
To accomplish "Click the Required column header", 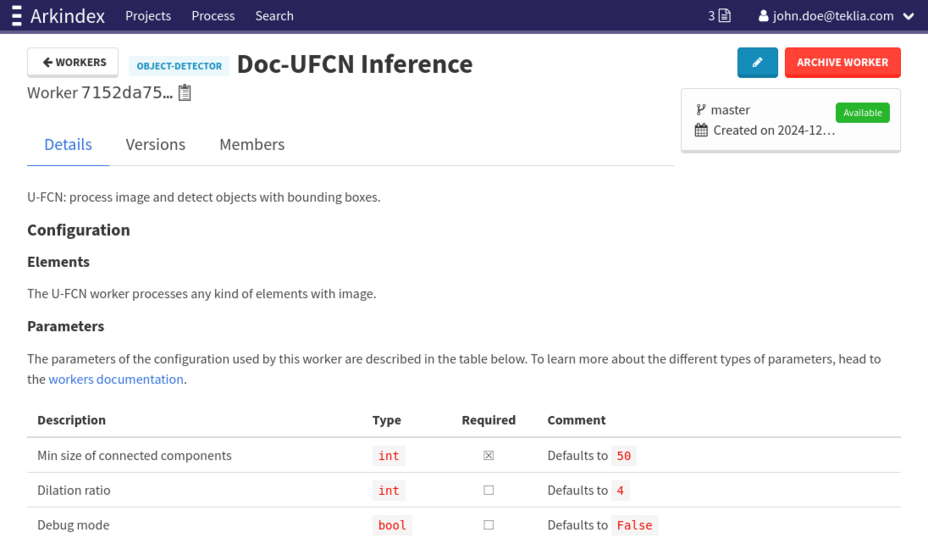I will pyautogui.click(x=489, y=420).
